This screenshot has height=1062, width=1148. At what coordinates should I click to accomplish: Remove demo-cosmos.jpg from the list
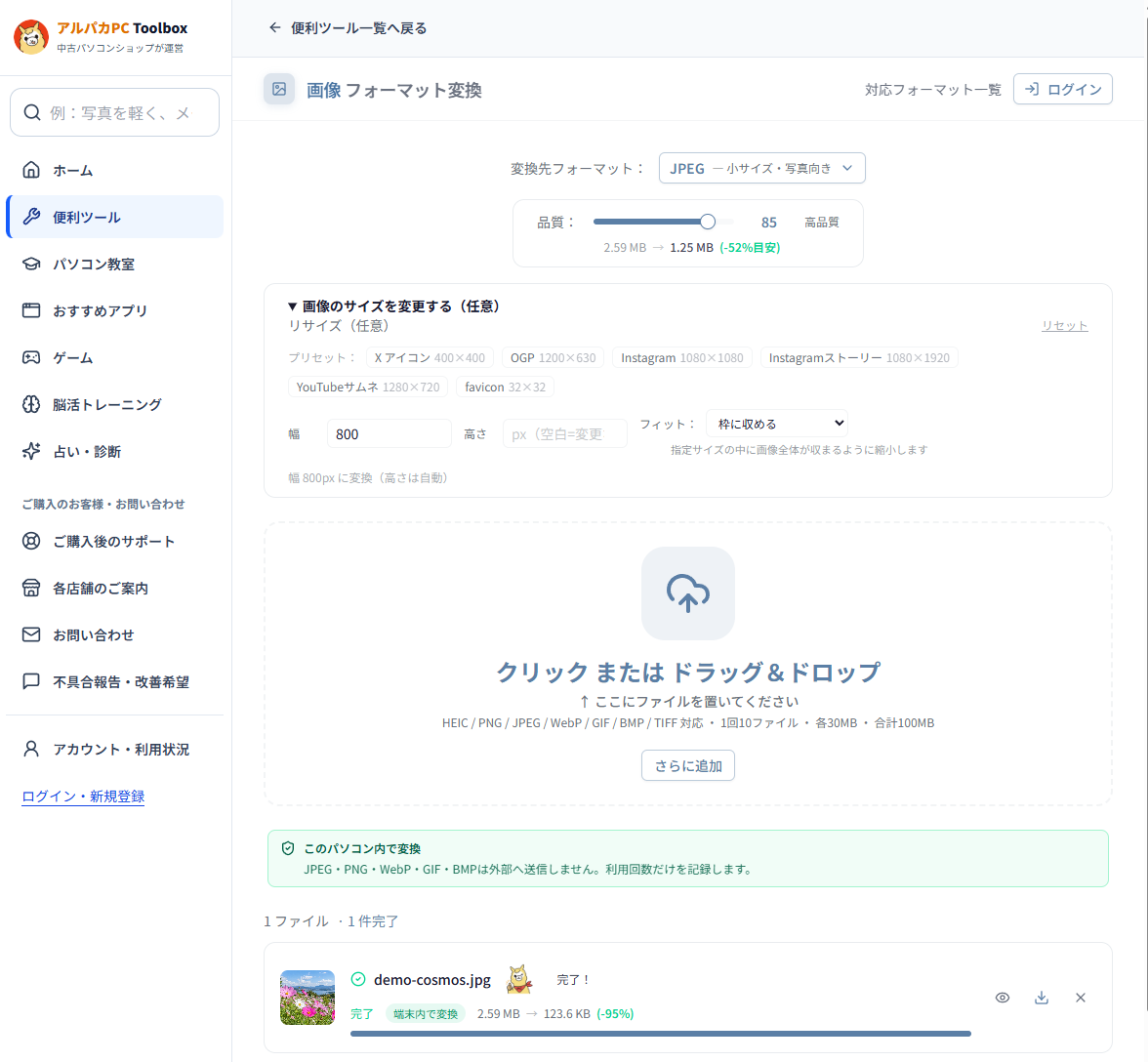coord(1081,998)
